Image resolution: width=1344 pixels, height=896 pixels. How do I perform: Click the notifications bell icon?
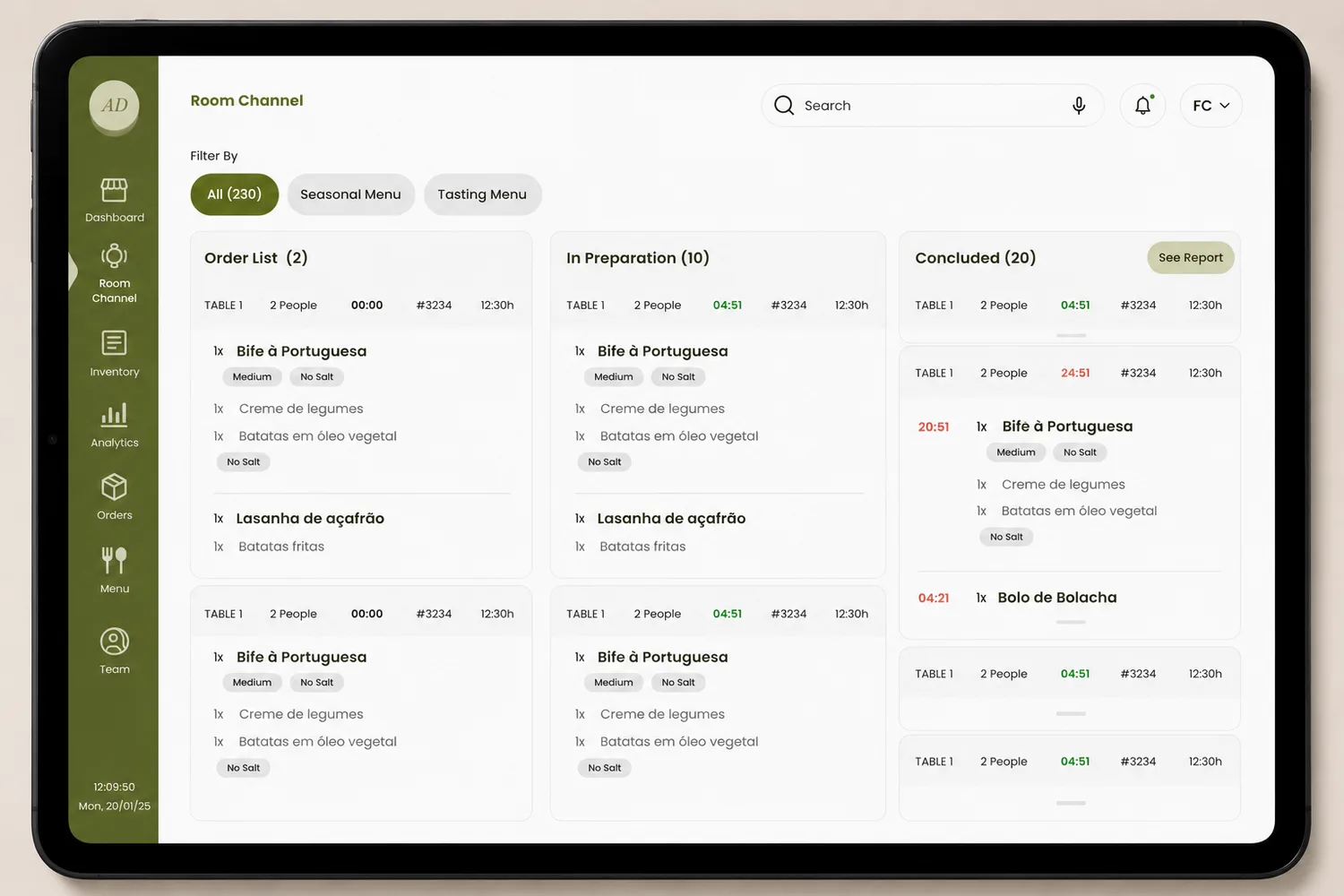pyautogui.click(x=1142, y=106)
